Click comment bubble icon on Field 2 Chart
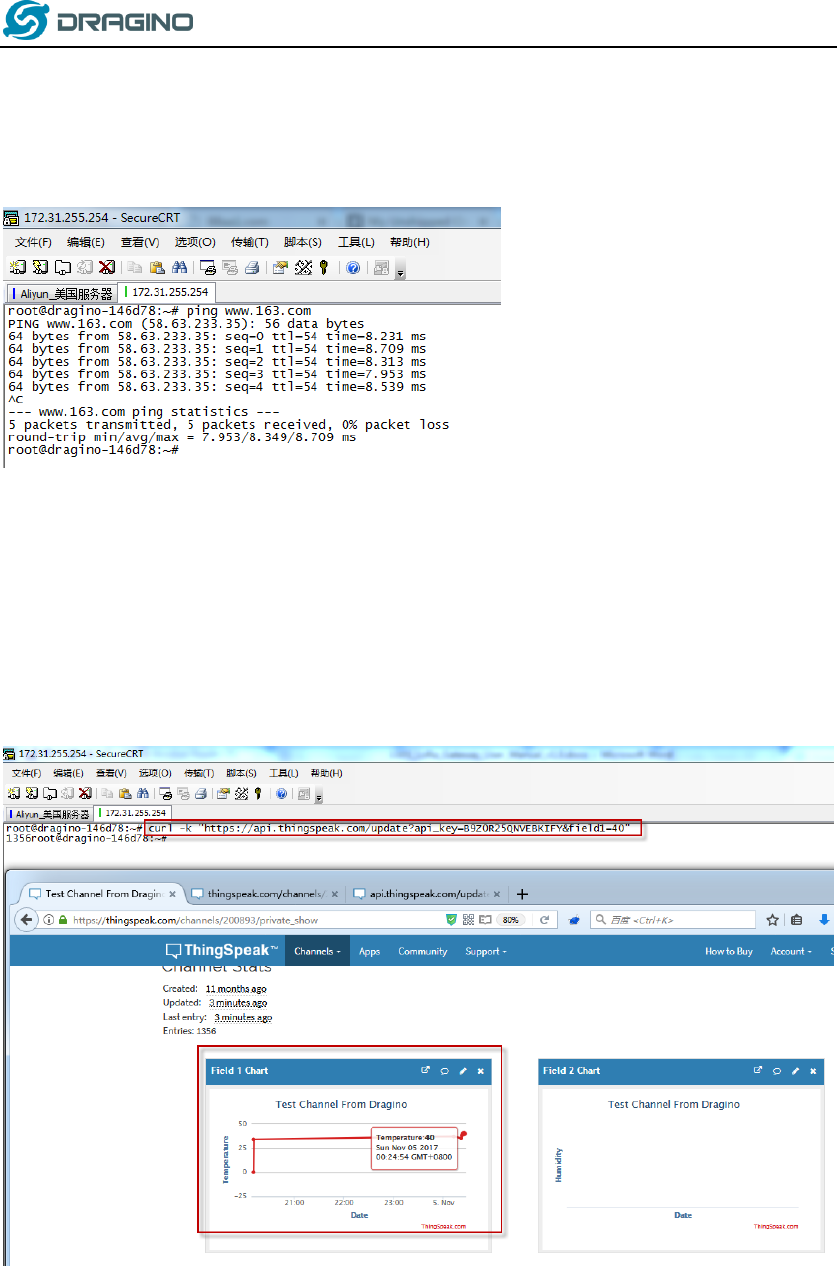 [x=776, y=1070]
